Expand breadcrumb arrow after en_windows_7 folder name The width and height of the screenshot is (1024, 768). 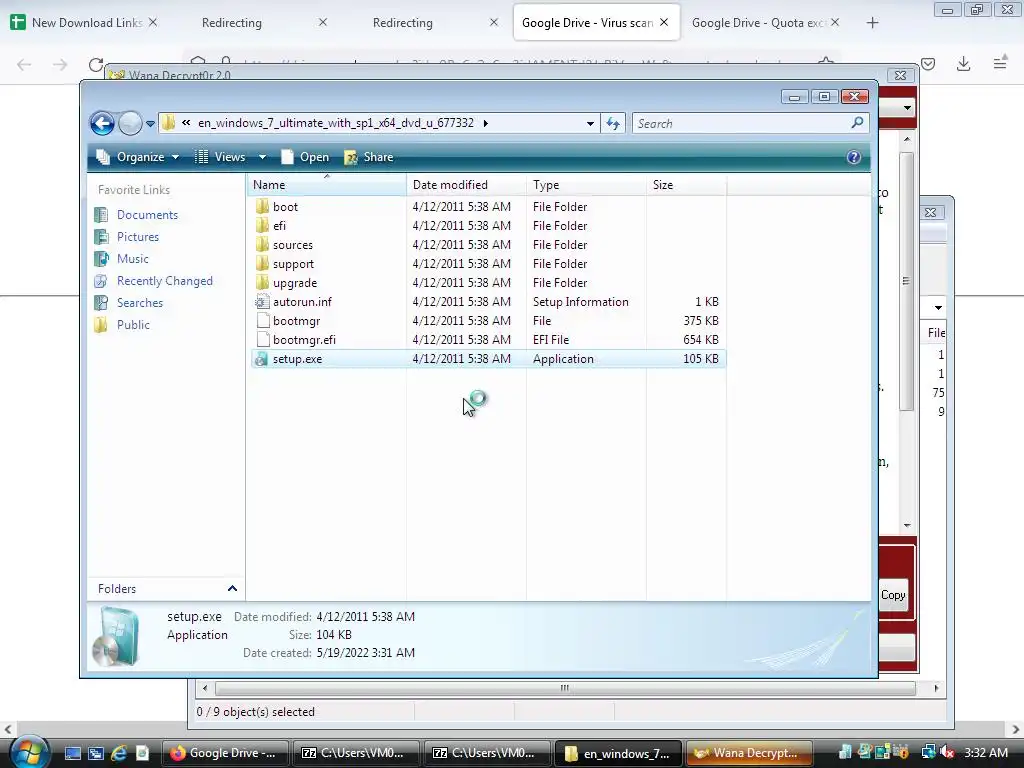[x=485, y=123]
